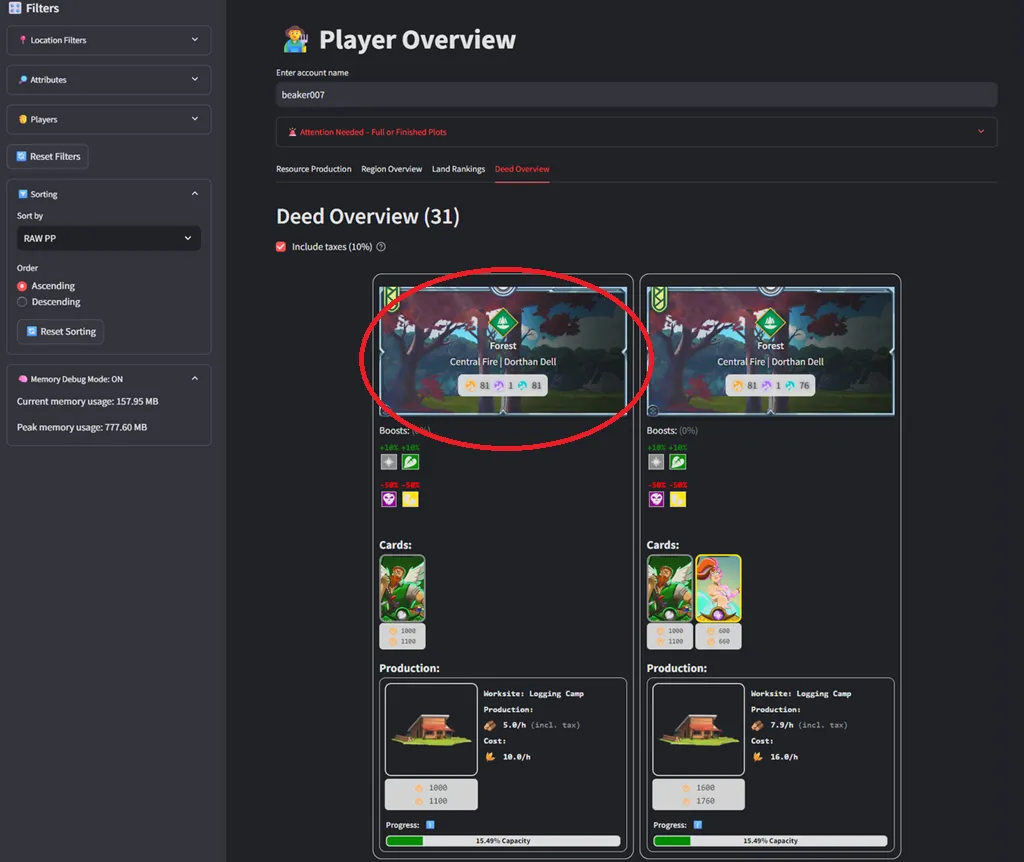Click the wood icon next to 7.9/h
Viewport: 1024px width, 862px height.
pyautogui.click(x=757, y=725)
